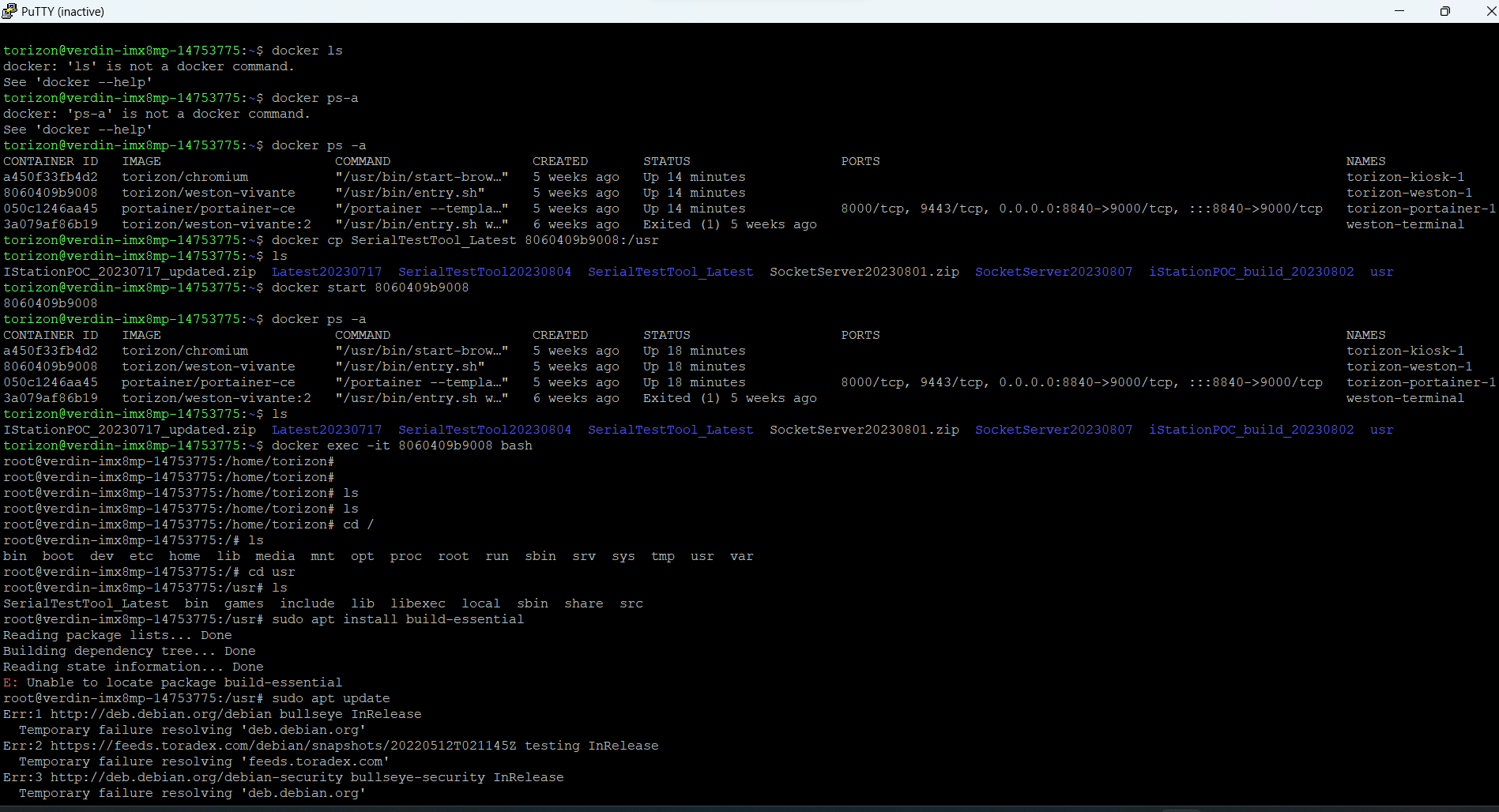Click 'proc' in the root directory listing
The width and height of the screenshot is (1499, 812).
click(406, 556)
